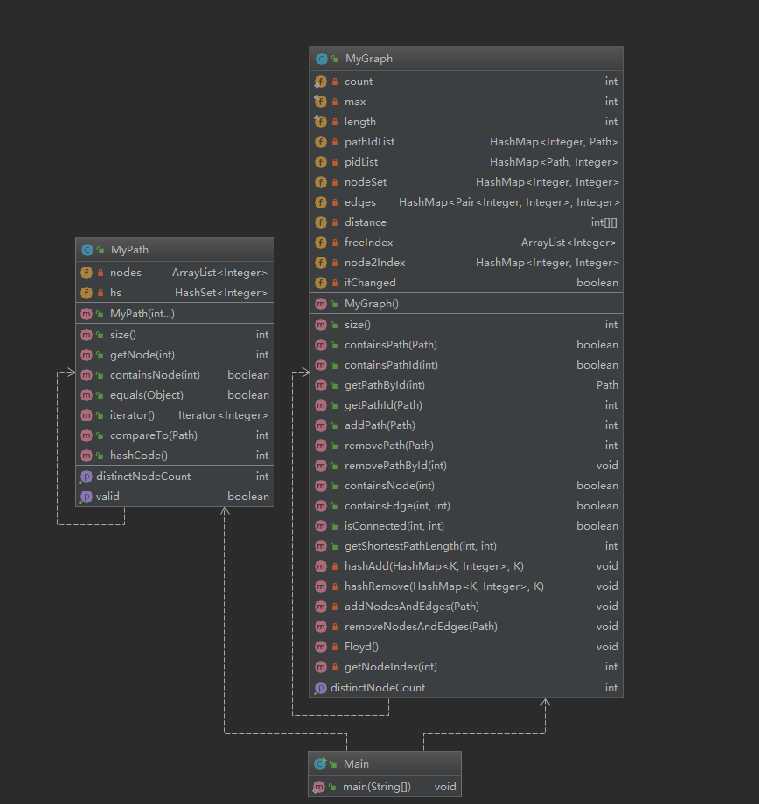Select the hashCode() method row
Viewport: 759px width, 804px height.
[x=174, y=455]
